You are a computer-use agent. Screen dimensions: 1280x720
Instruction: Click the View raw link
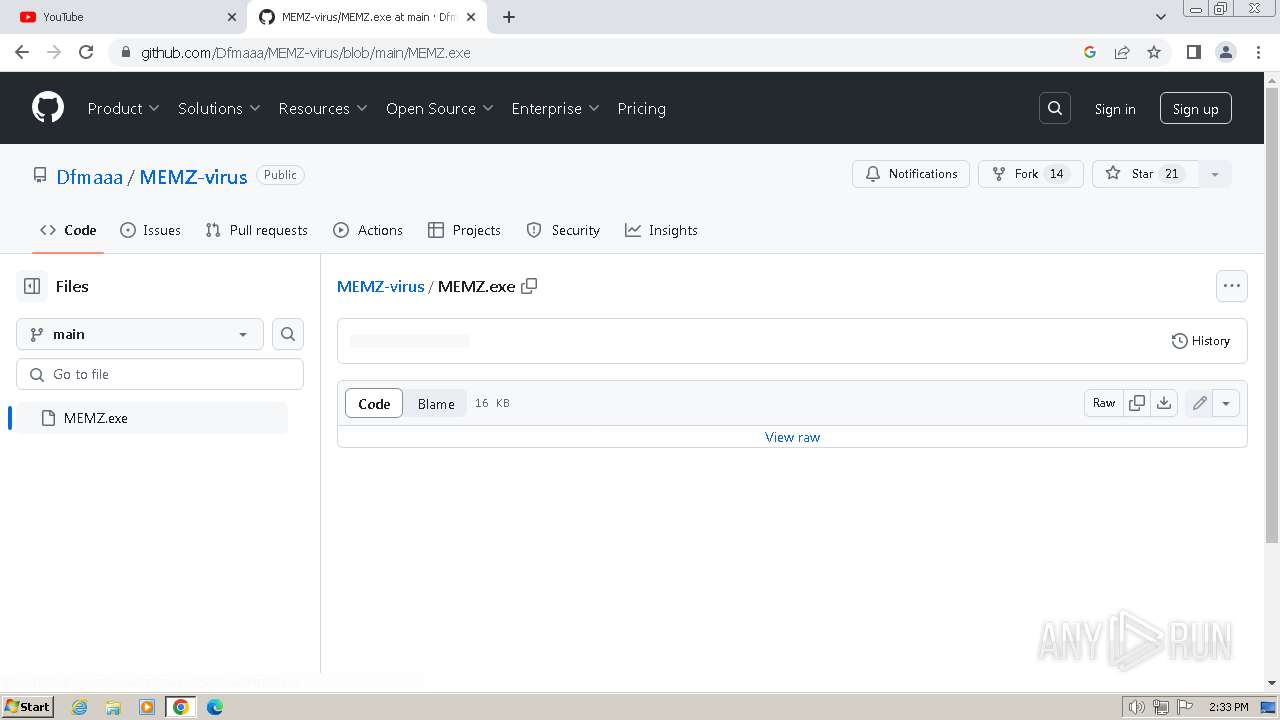792,437
